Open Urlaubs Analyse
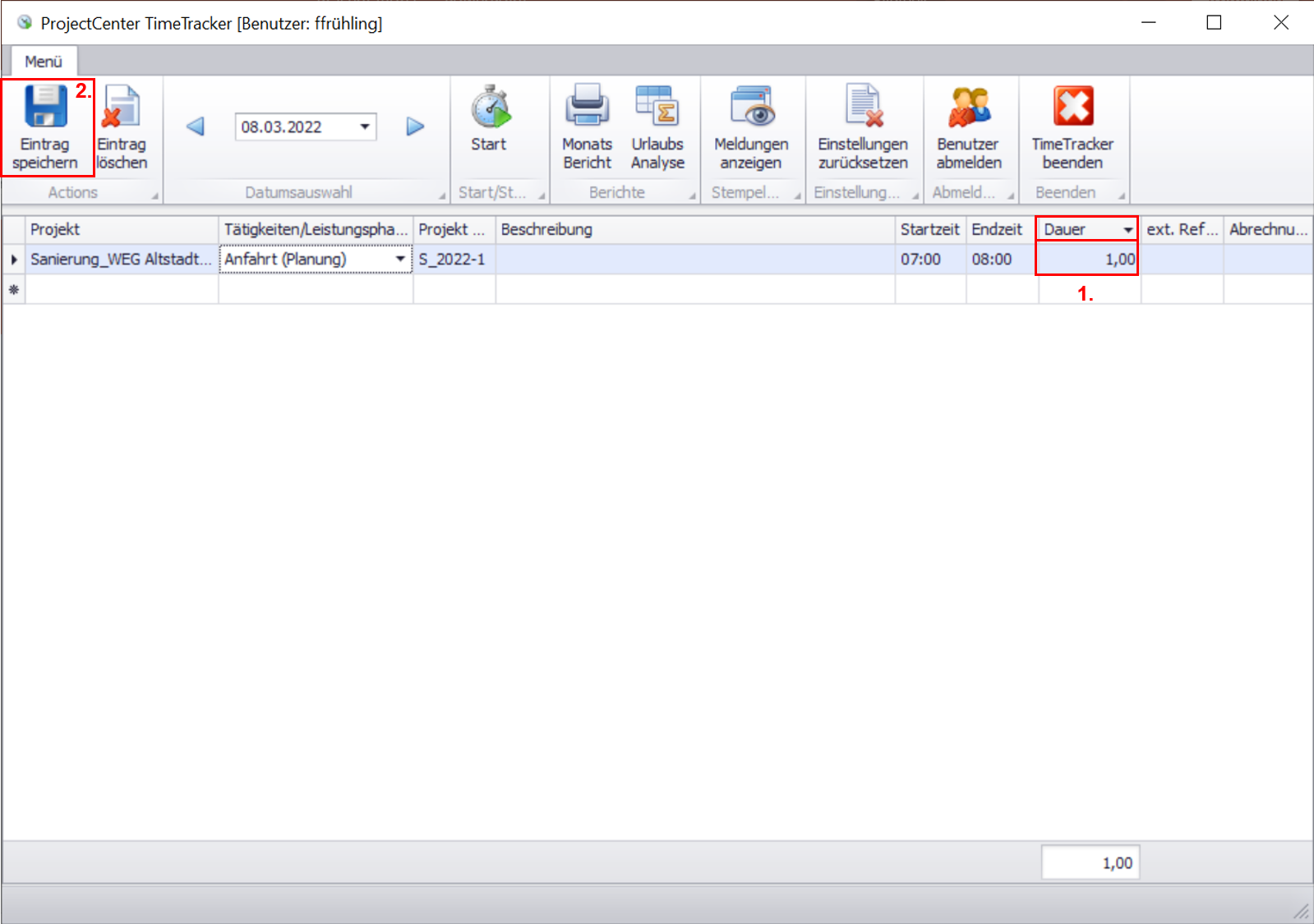This screenshot has width=1314, height=924. click(657, 108)
